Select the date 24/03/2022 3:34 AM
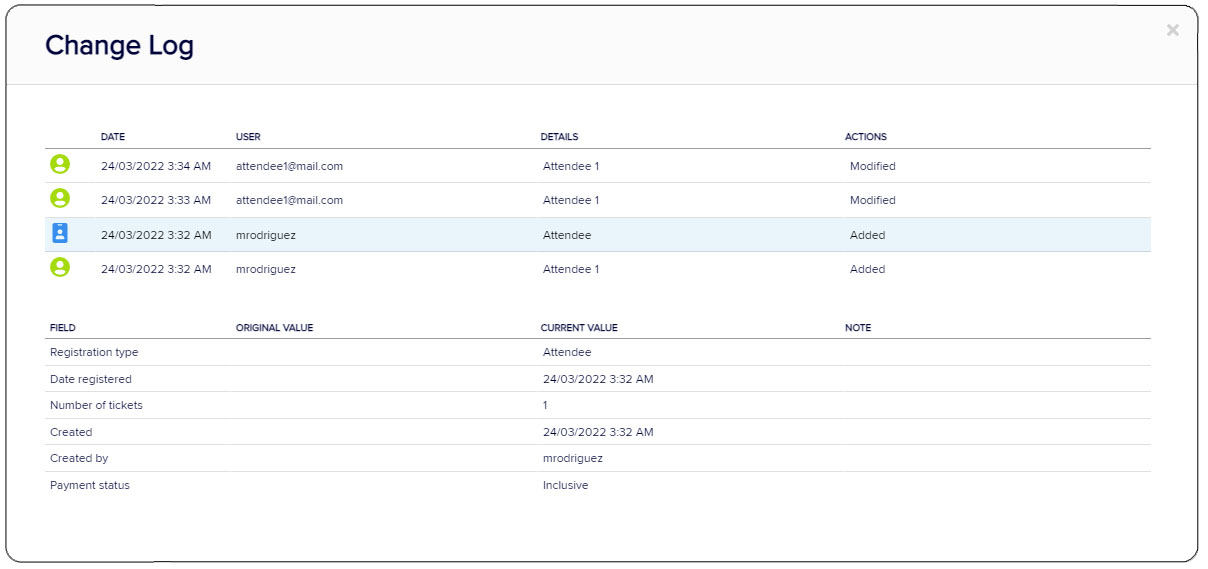Viewport: 1208px width, 569px height. click(x=156, y=166)
